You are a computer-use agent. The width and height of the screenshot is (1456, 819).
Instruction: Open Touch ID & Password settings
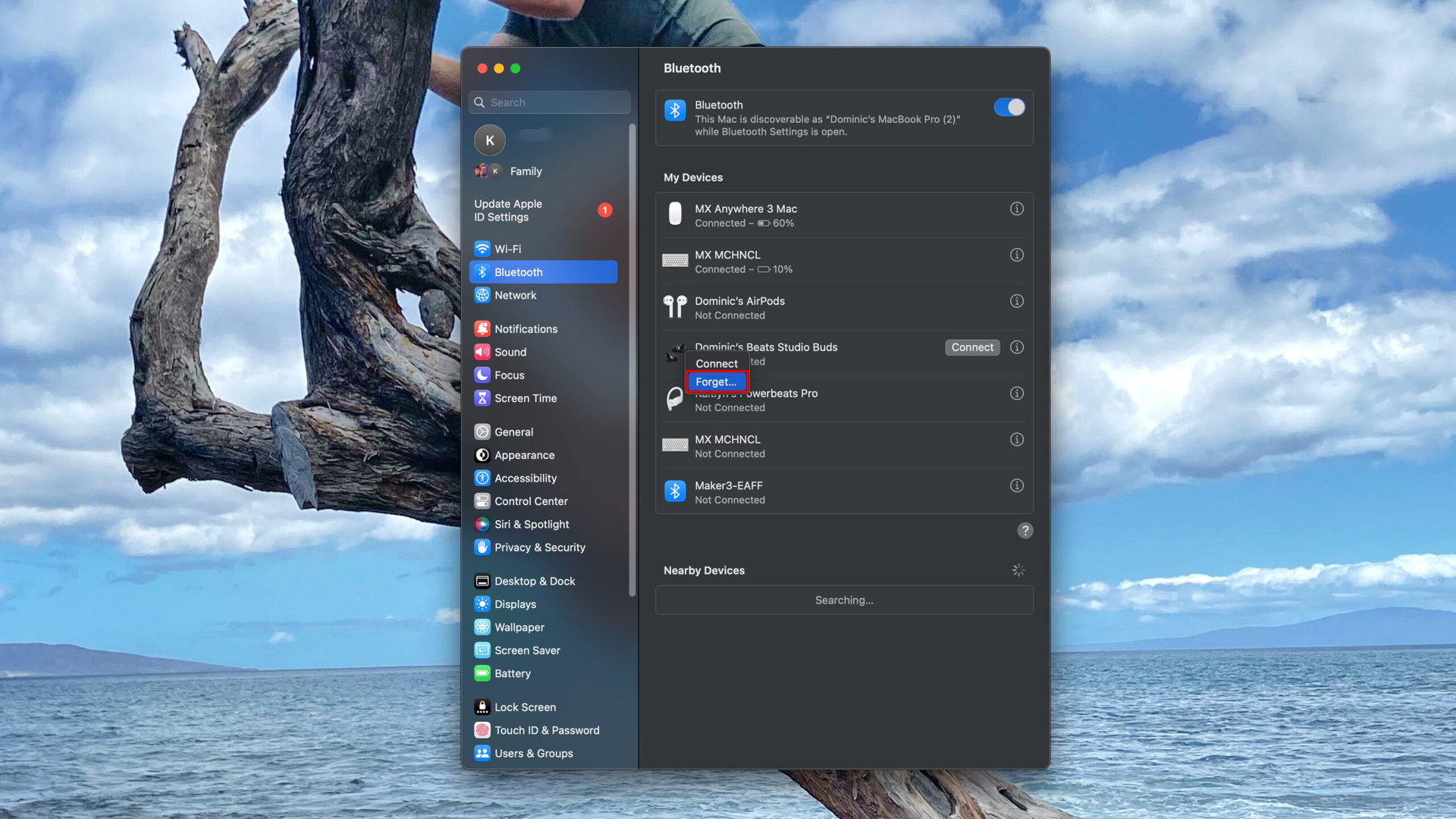pyautogui.click(x=546, y=730)
